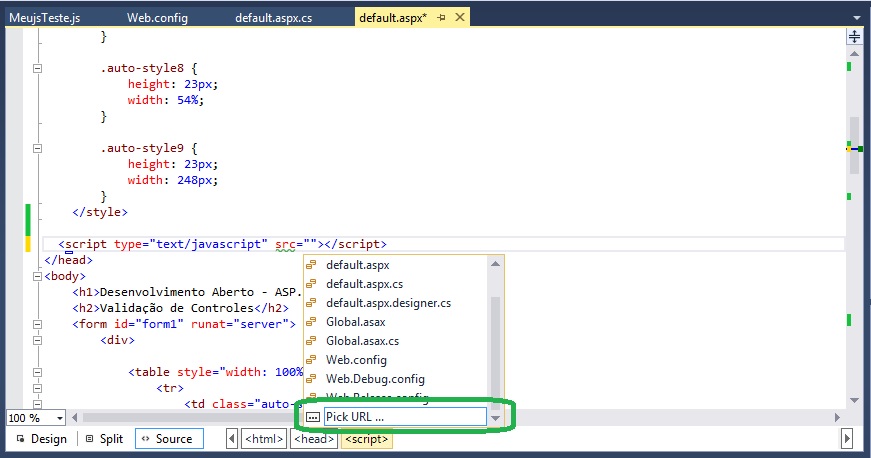Viewport: 871px width, 458px height.
Task: Switch to Design view
Action: click(x=41, y=439)
